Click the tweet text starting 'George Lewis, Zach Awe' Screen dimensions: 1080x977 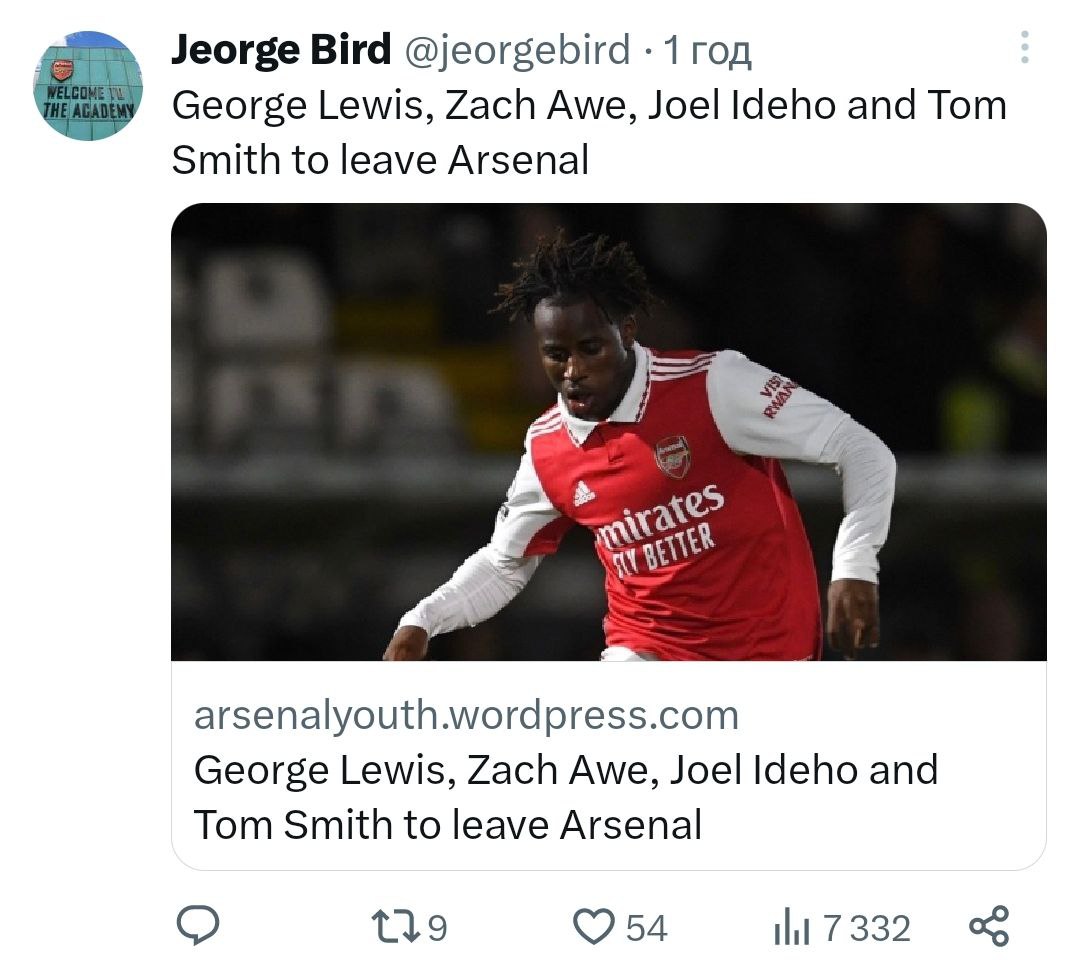click(588, 106)
